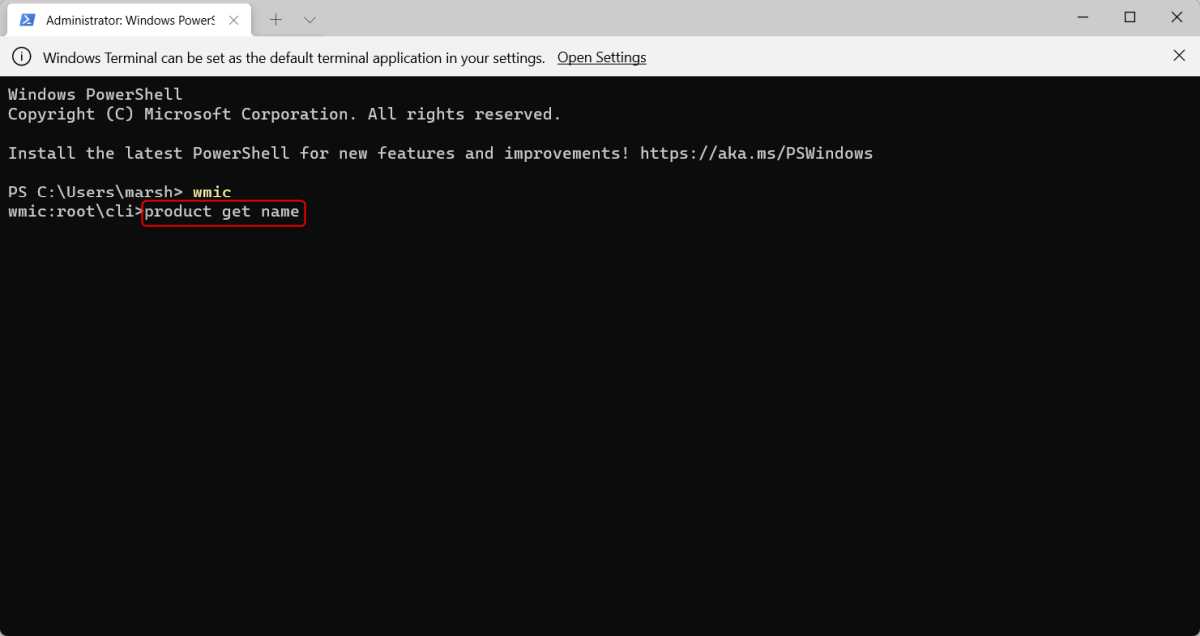The height and width of the screenshot is (636, 1200).
Task: Click the Copyright Microsoft Corporation line
Action: 283,114
